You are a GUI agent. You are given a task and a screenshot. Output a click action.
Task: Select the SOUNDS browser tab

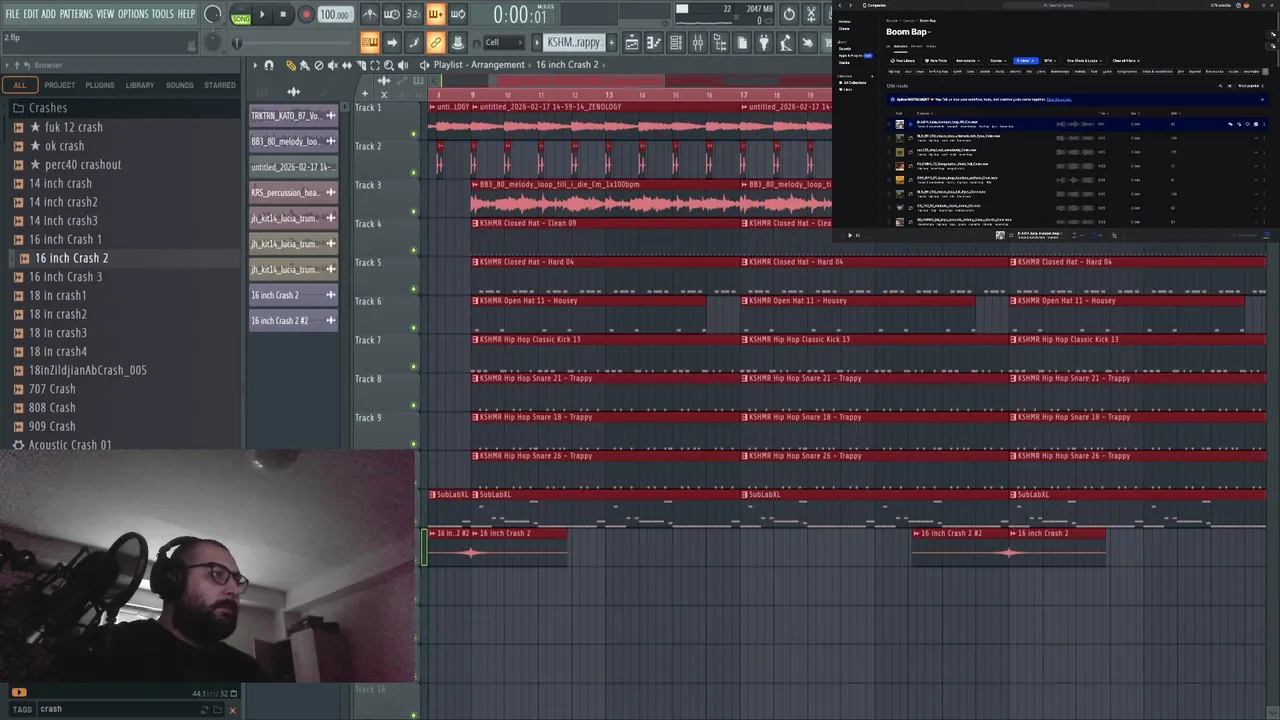[x=180, y=85]
